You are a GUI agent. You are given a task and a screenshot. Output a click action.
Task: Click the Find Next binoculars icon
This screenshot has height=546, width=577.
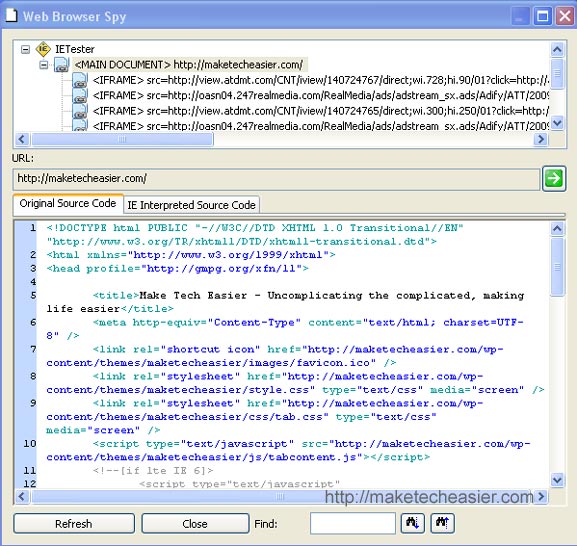(x=413, y=523)
